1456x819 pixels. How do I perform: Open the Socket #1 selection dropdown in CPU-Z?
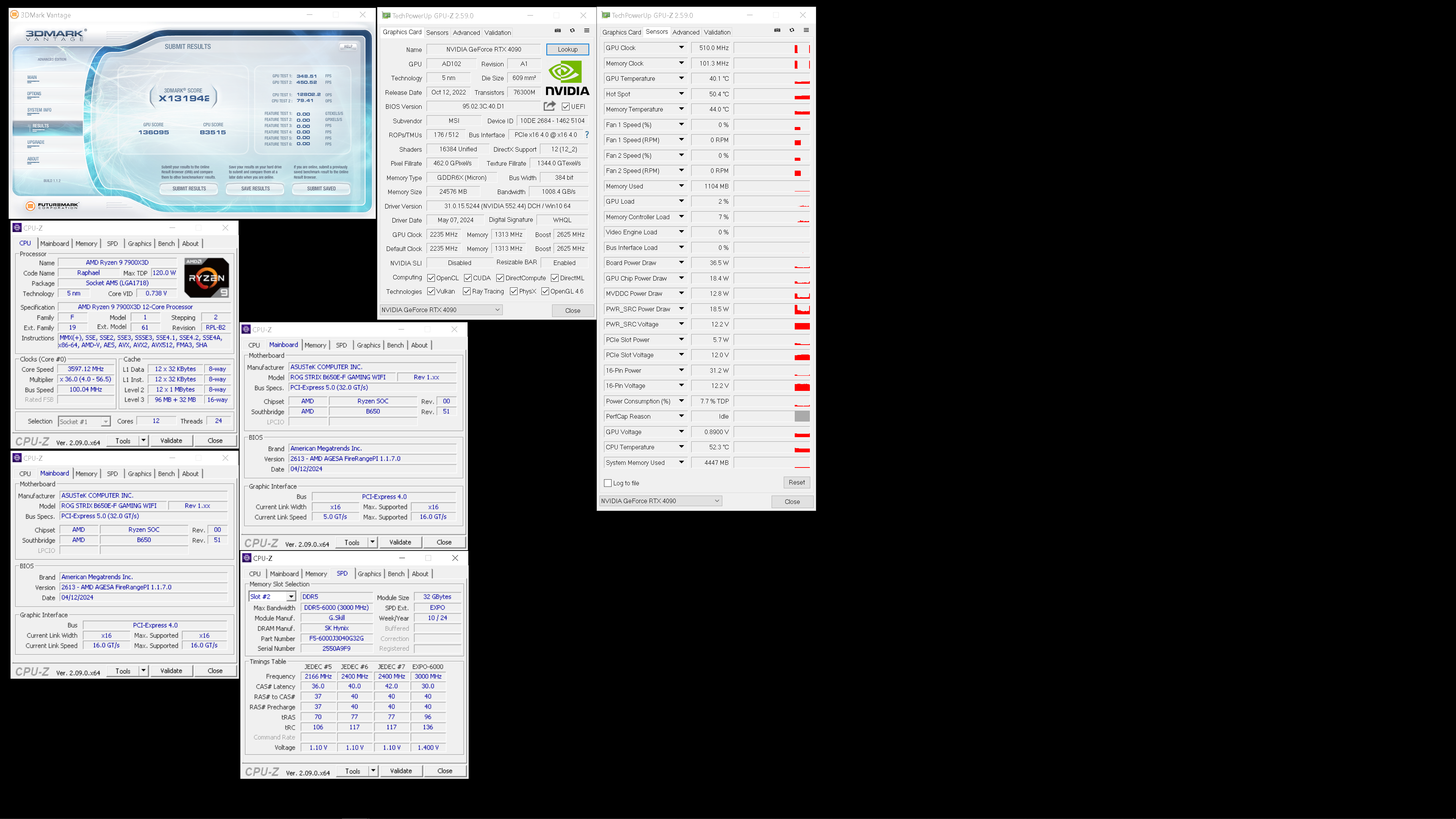coord(84,422)
